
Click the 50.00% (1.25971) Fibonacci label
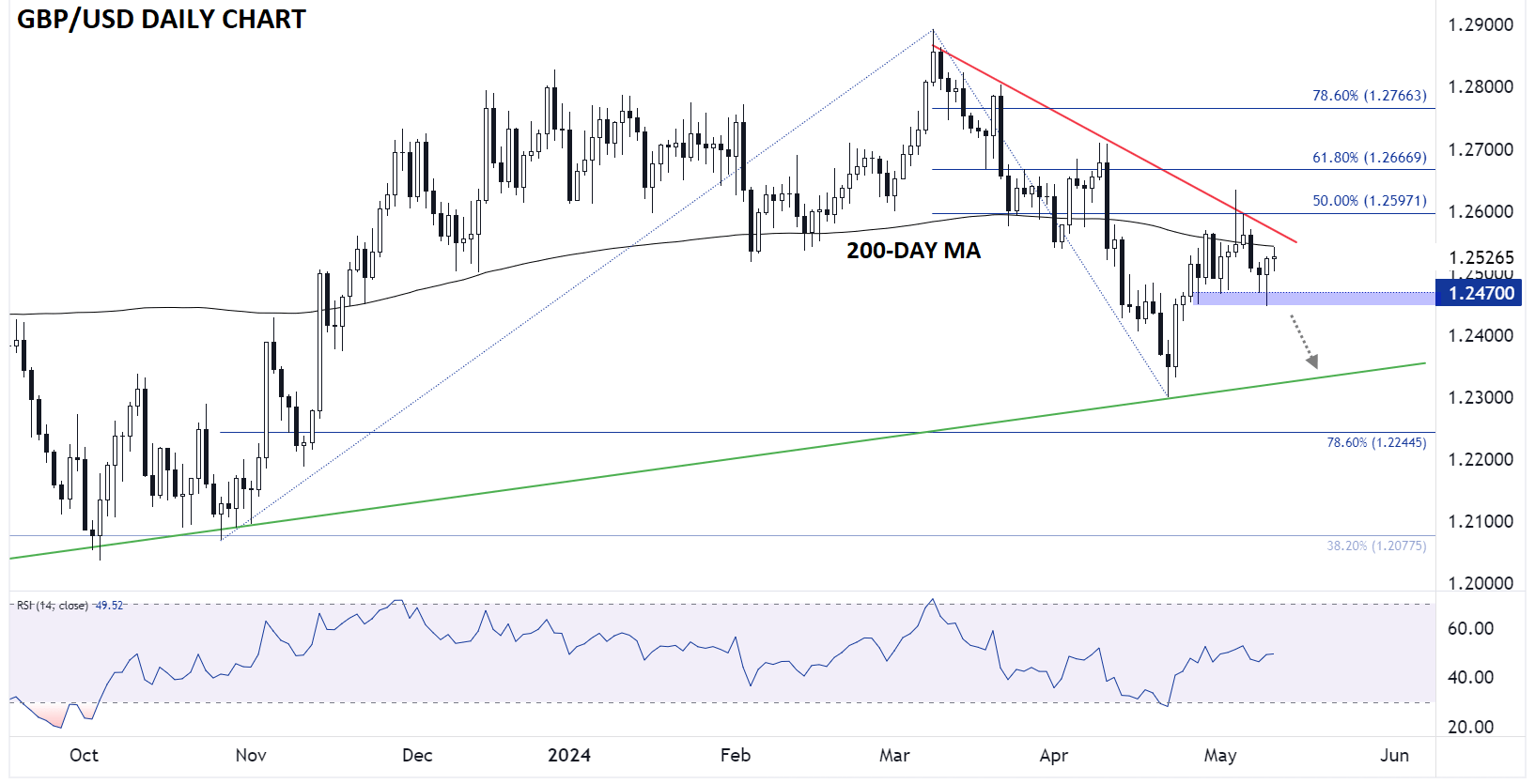(1369, 201)
